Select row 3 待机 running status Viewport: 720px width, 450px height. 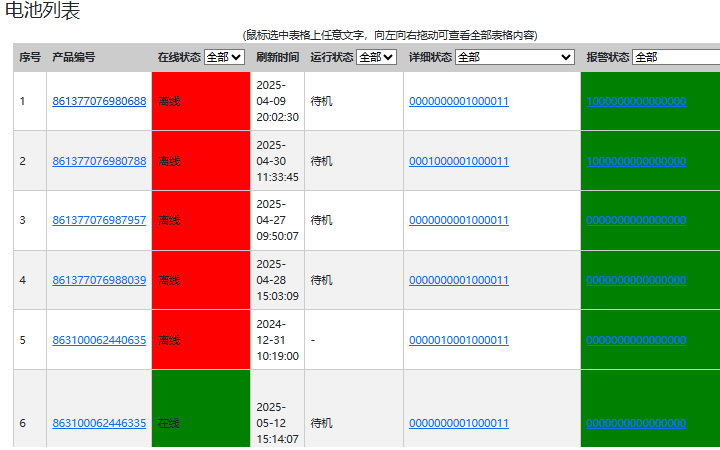click(321, 220)
